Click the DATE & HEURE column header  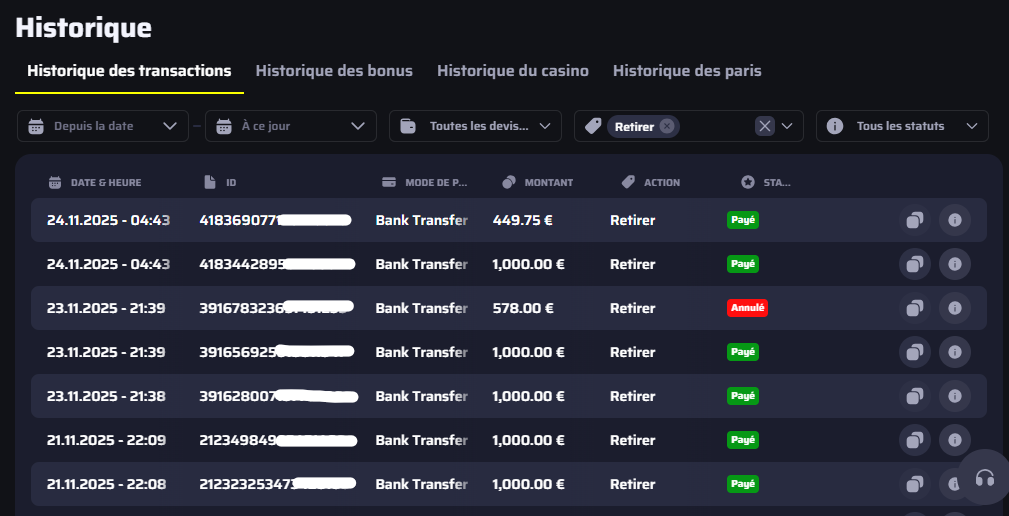(95, 183)
